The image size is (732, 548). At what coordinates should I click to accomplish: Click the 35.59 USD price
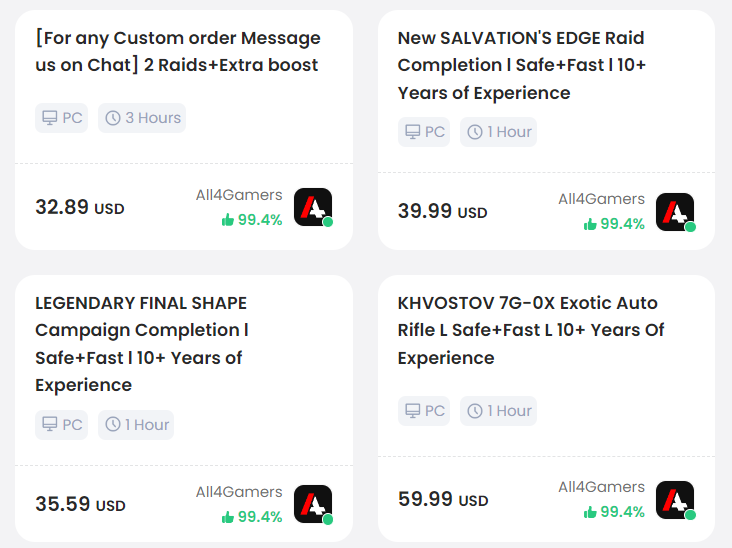click(80, 504)
